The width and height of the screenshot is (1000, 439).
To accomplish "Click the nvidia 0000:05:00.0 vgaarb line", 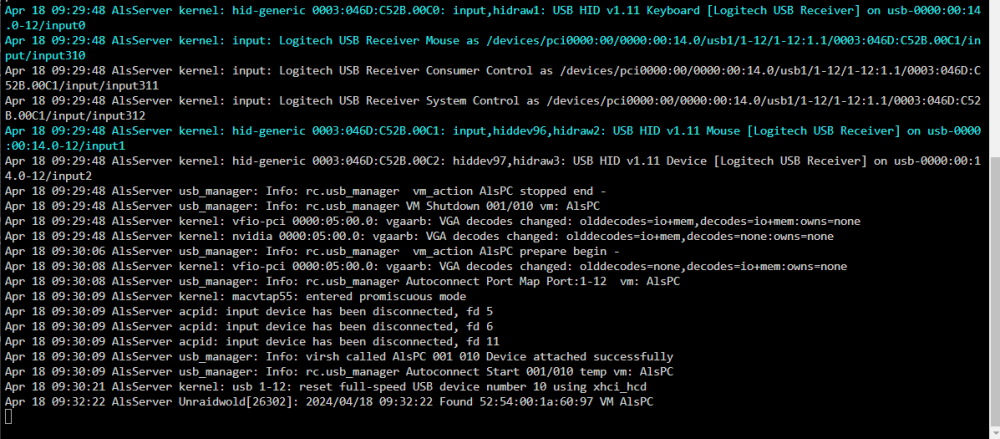I will pos(419,237).
